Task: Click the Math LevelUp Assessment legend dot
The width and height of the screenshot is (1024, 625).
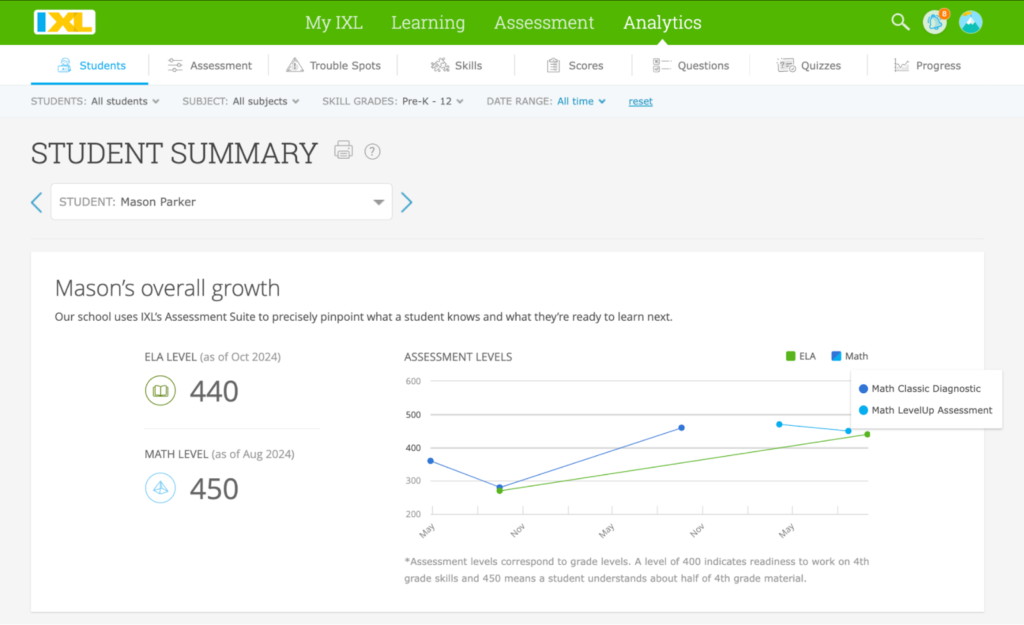Action: pos(863,410)
